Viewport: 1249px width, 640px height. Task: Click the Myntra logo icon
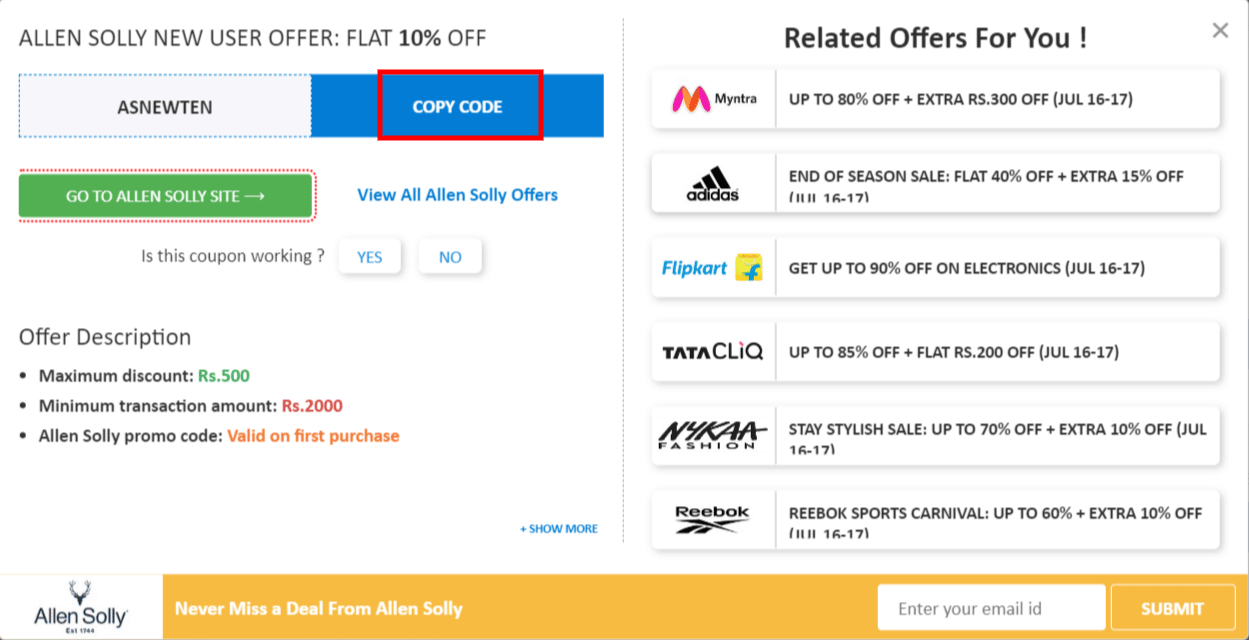[x=712, y=99]
